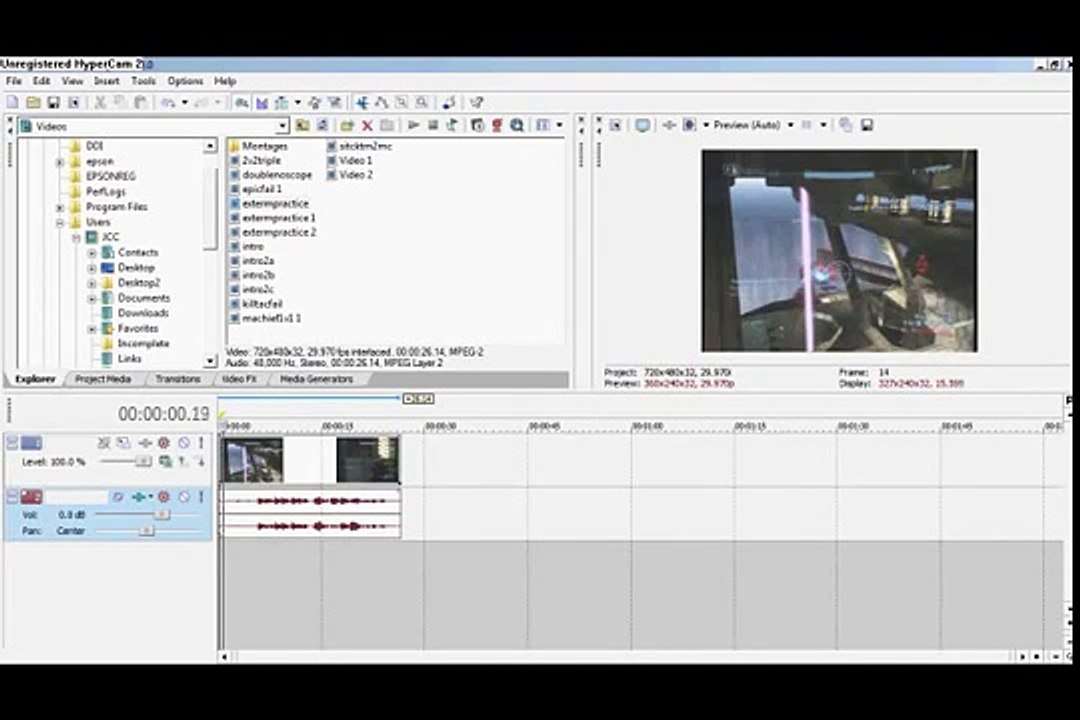Collapse the Users tree node

click(60, 223)
